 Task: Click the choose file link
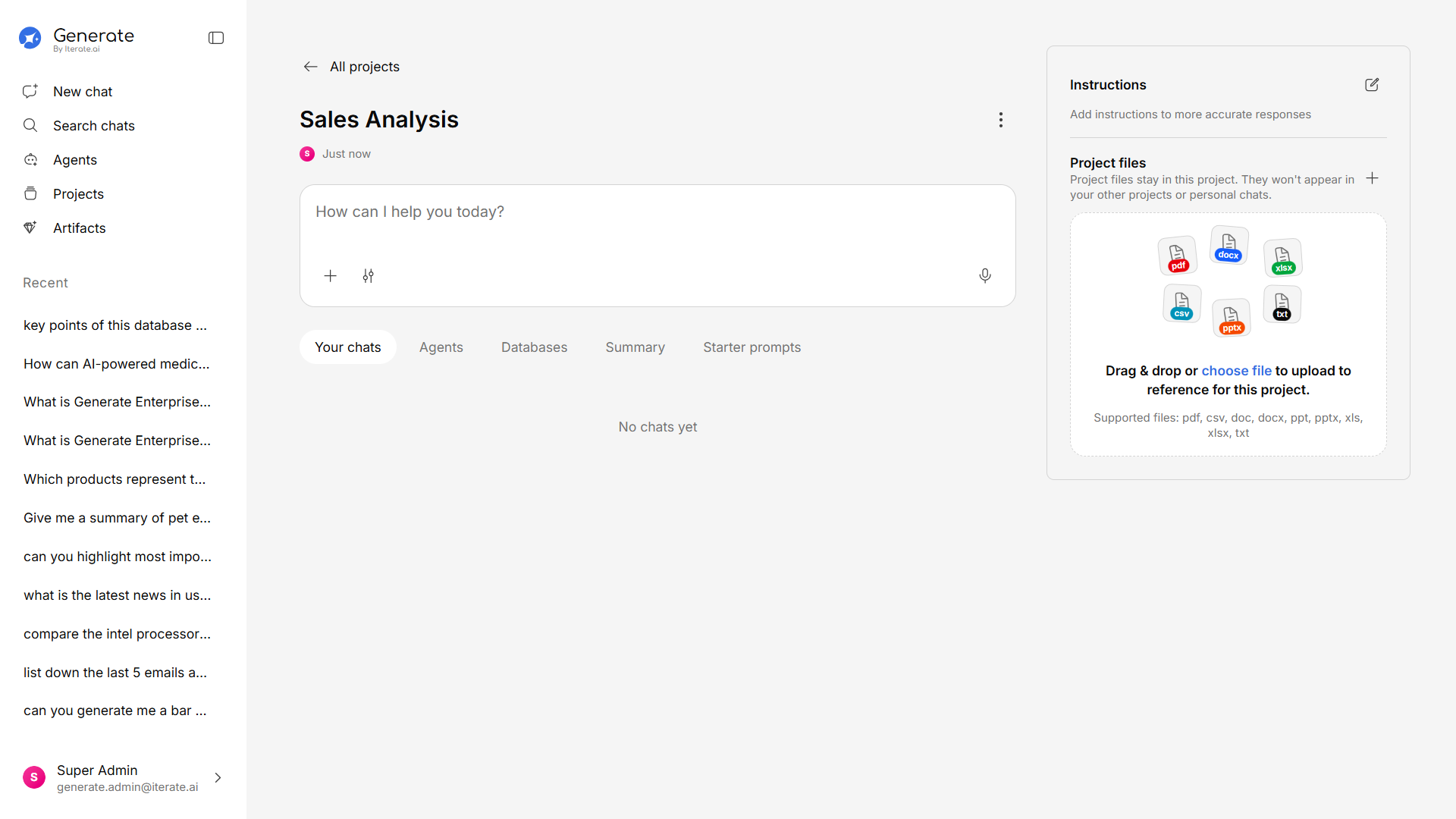[1236, 371]
